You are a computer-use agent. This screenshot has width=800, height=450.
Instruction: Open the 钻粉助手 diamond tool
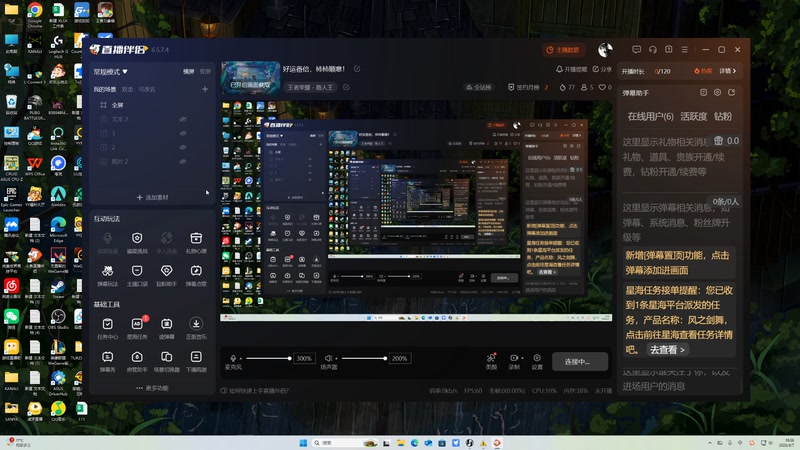[x=166, y=271]
